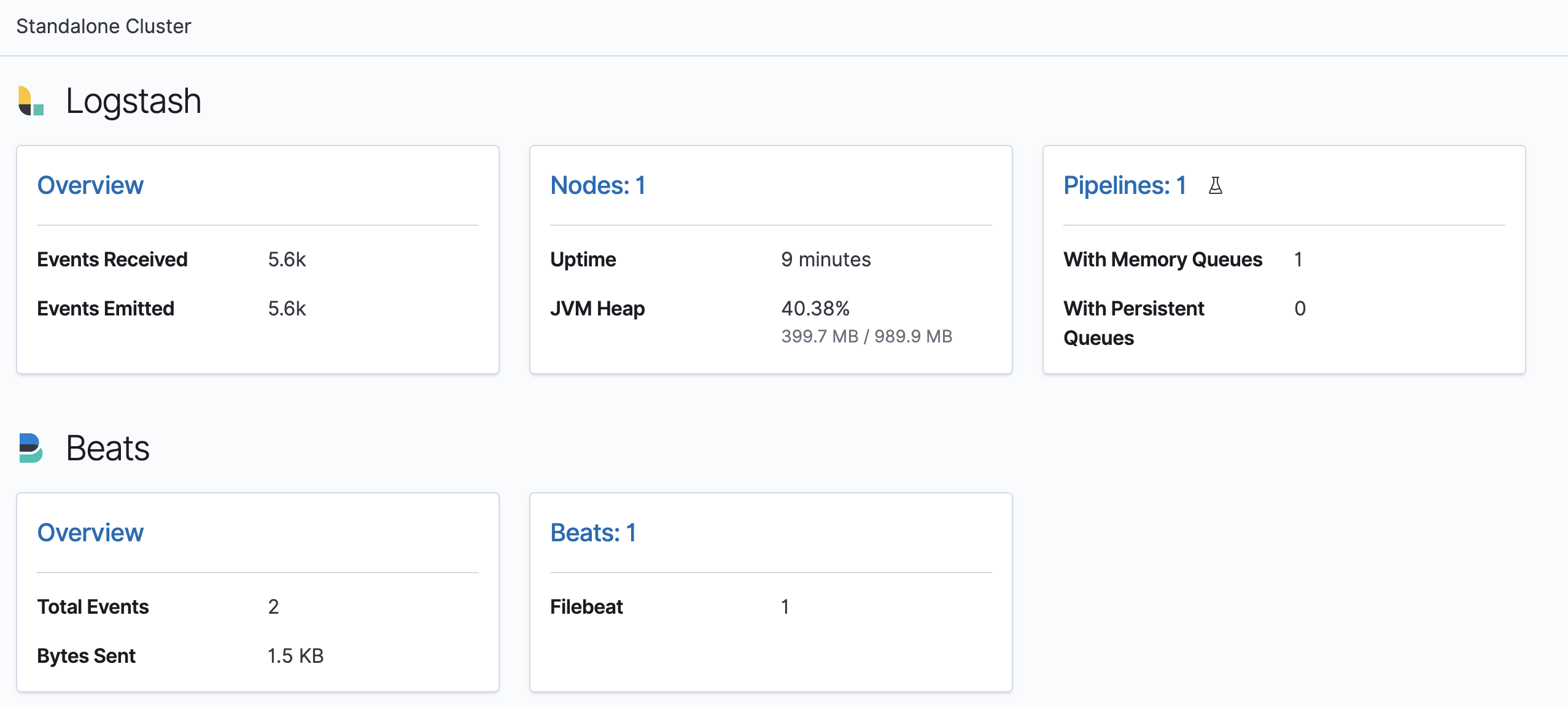Click the Uptime 9 minutes value

click(826, 260)
